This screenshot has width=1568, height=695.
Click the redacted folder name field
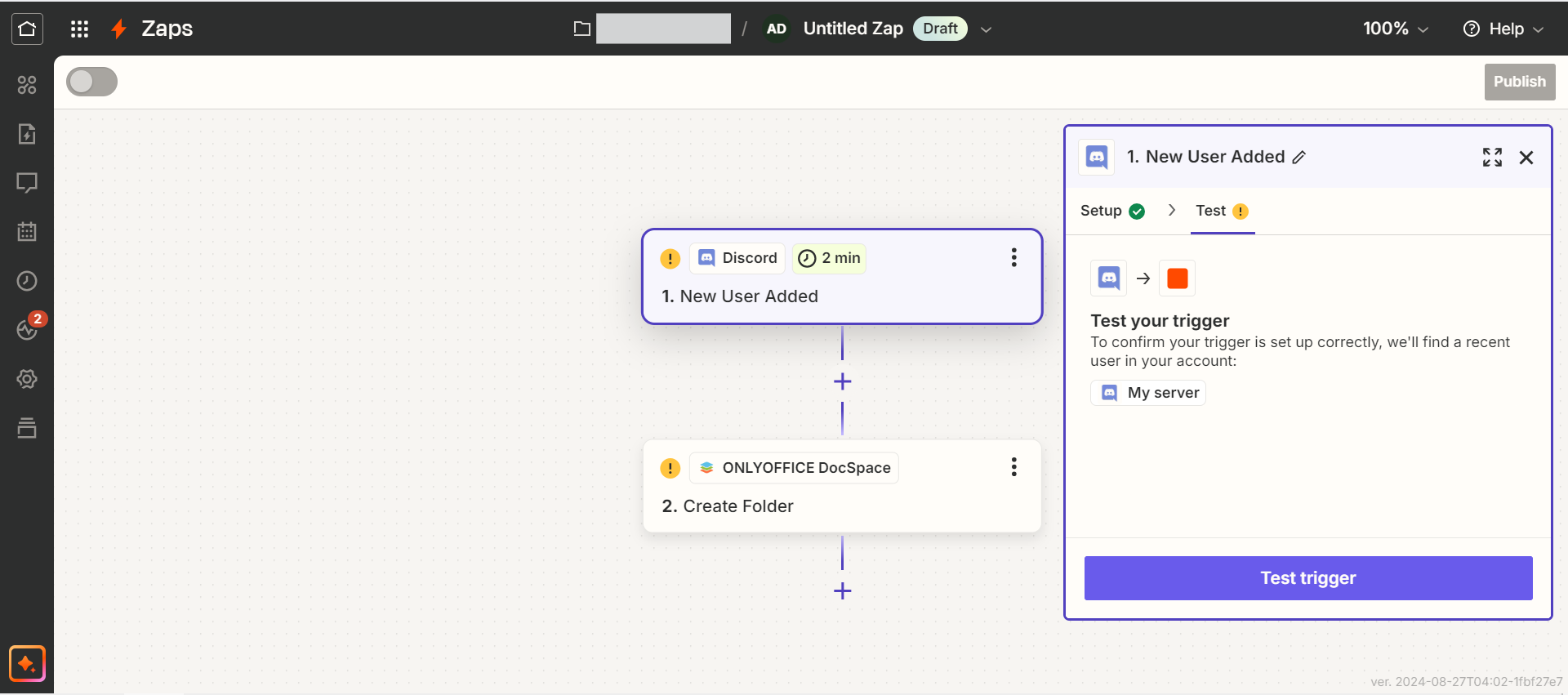click(x=663, y=29)
